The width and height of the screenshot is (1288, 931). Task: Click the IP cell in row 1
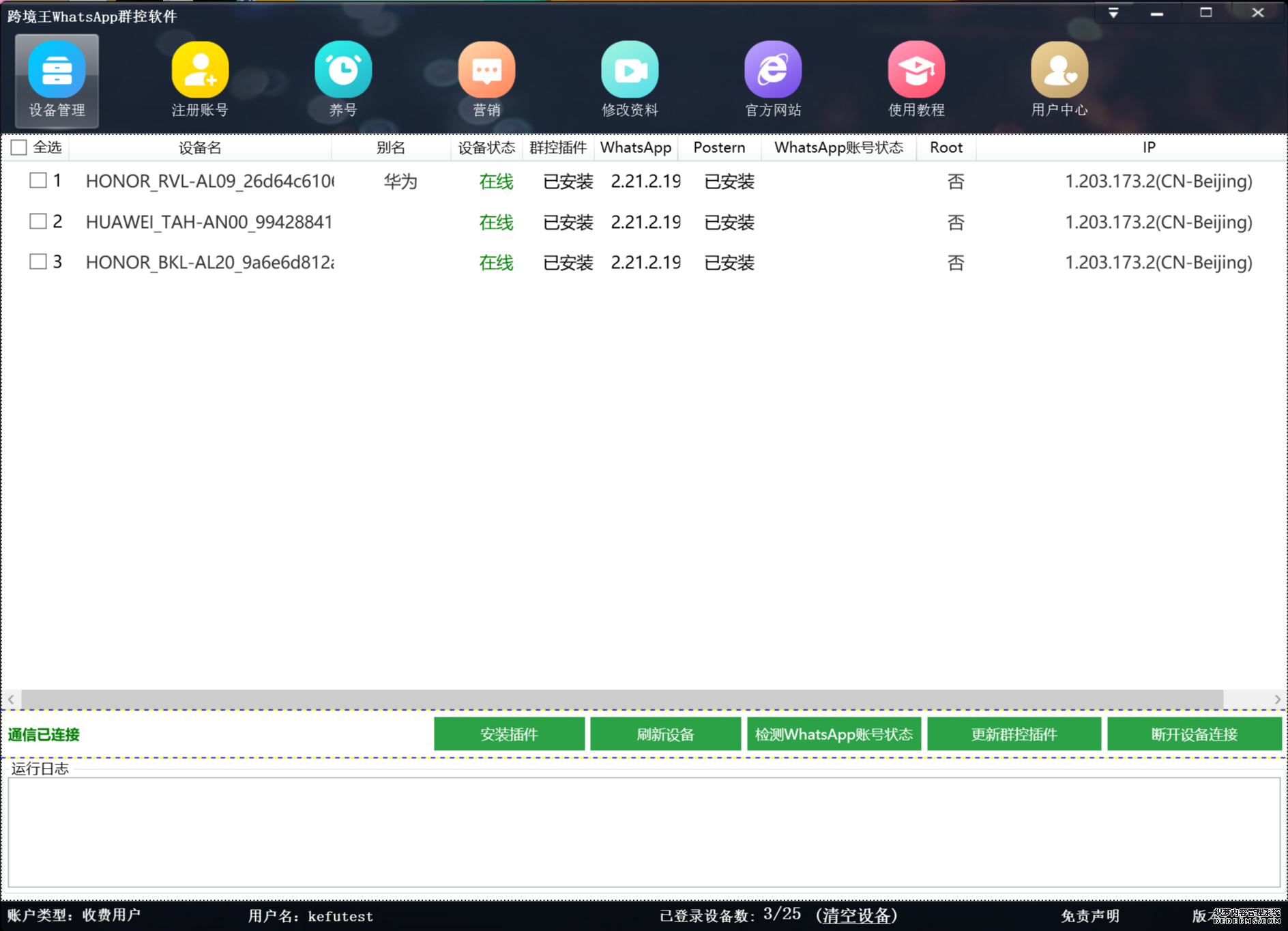click(x=1158, y=182)
